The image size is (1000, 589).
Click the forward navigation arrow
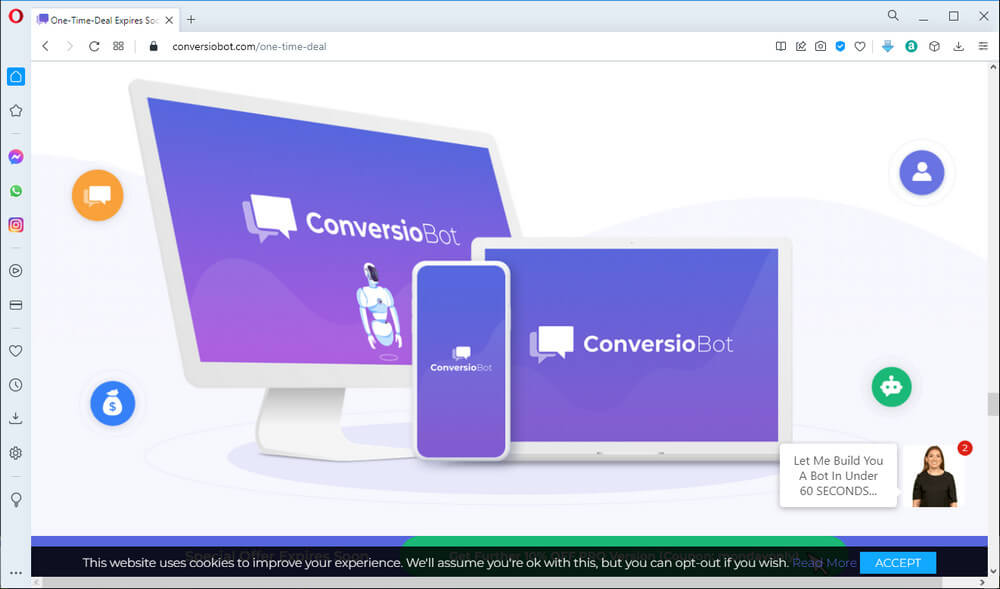point(70,46)
